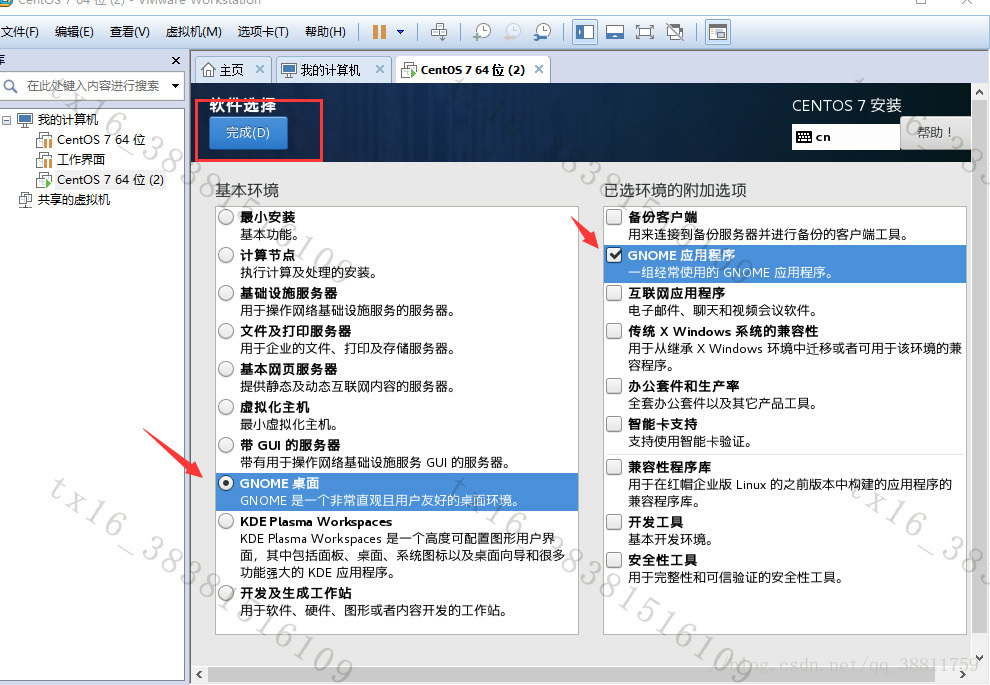Select the GNOME 桌面 radio button
The height and width of the screenshot is (685, 990).
point(226,483)
